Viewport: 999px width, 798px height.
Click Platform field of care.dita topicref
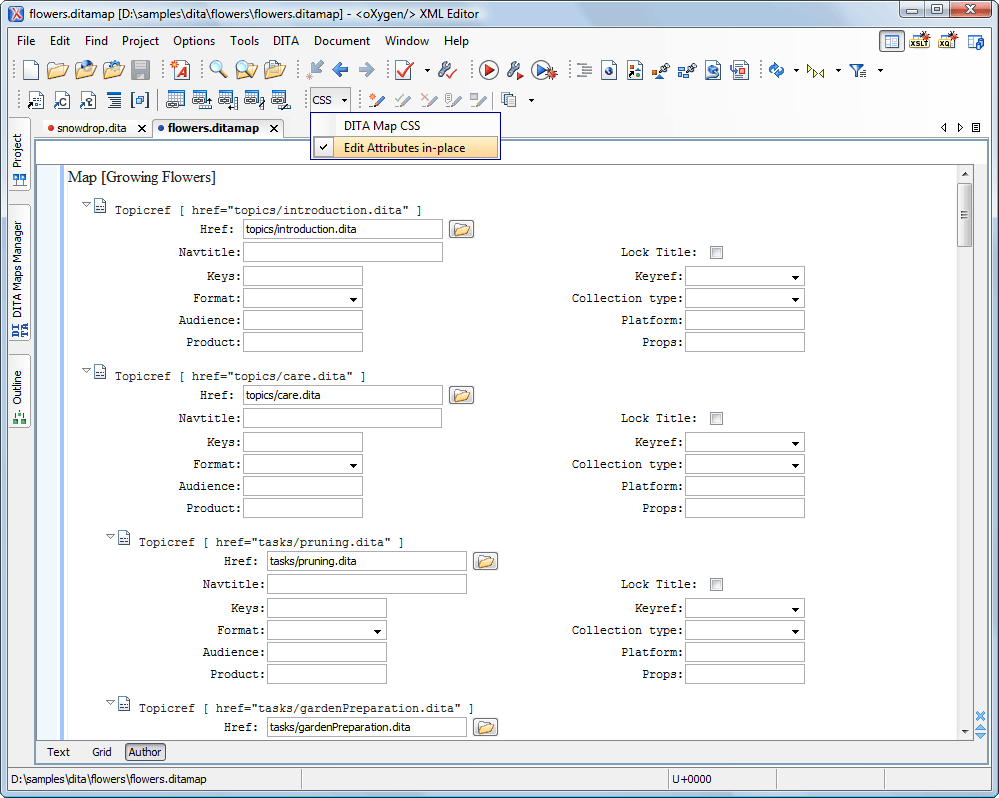pyautogui.click(x=745, y=487)
